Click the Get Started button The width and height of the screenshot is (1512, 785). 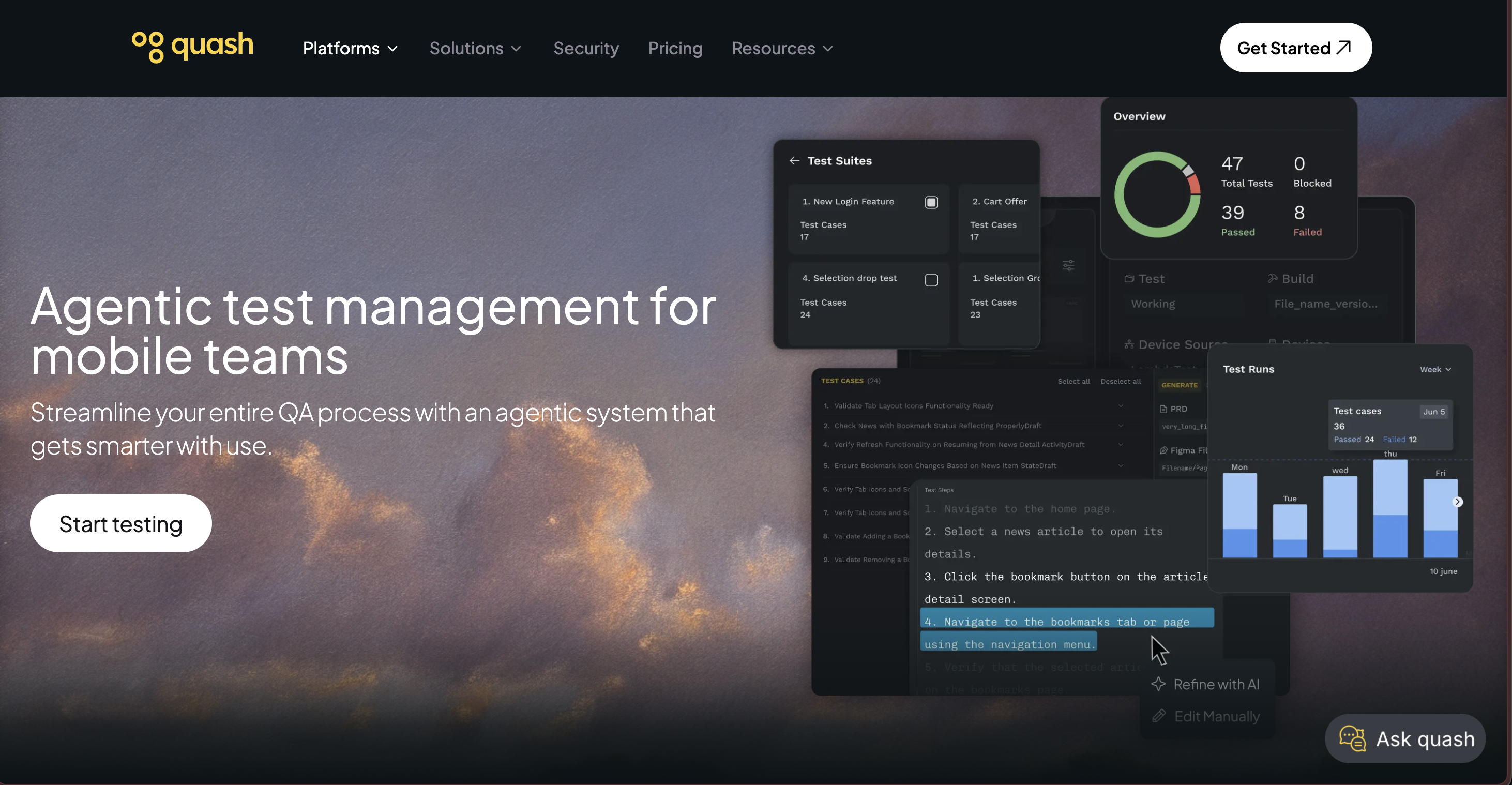coord(1295,48)
